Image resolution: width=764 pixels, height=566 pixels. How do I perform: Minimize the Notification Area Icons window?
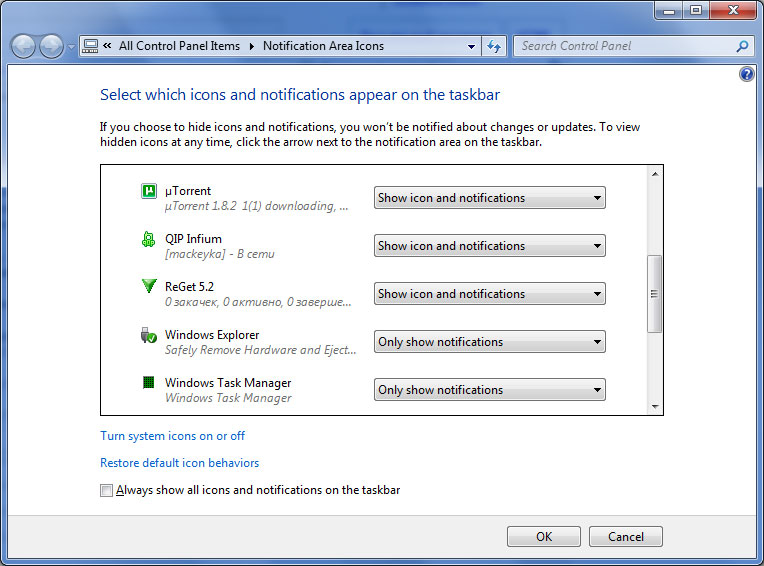coord(669,10)
